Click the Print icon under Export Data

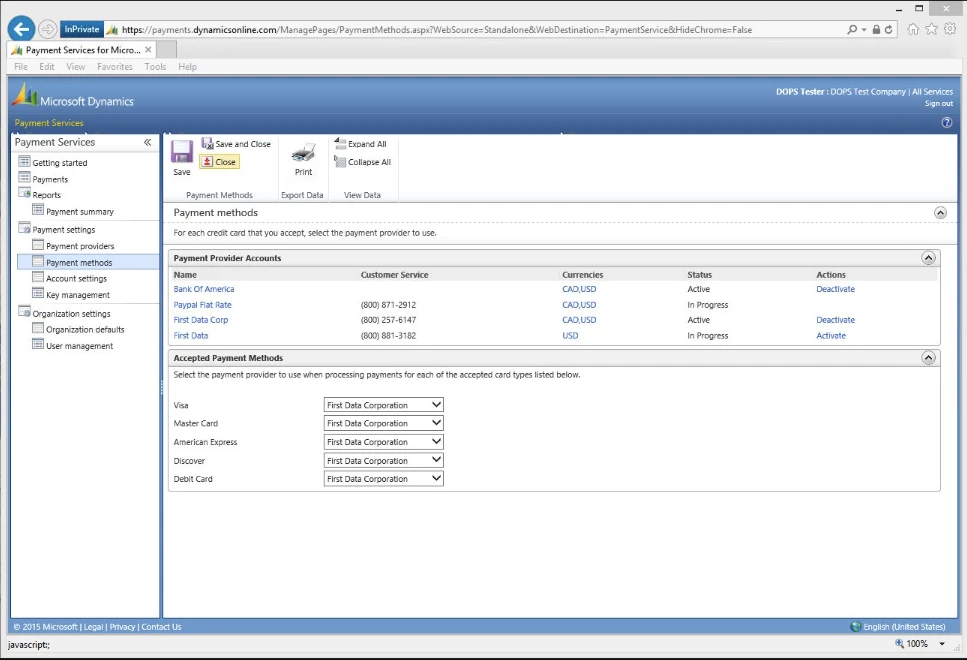point(301,157)
